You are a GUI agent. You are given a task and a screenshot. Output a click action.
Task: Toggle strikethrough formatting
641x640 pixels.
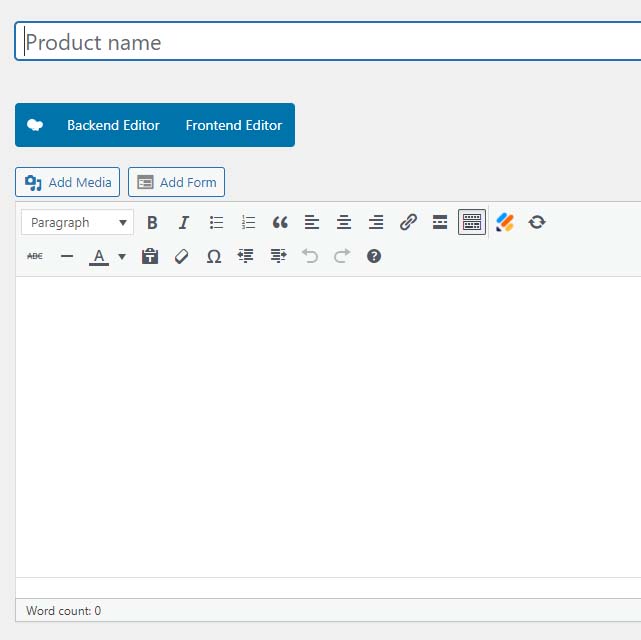(x=35, y=257)
